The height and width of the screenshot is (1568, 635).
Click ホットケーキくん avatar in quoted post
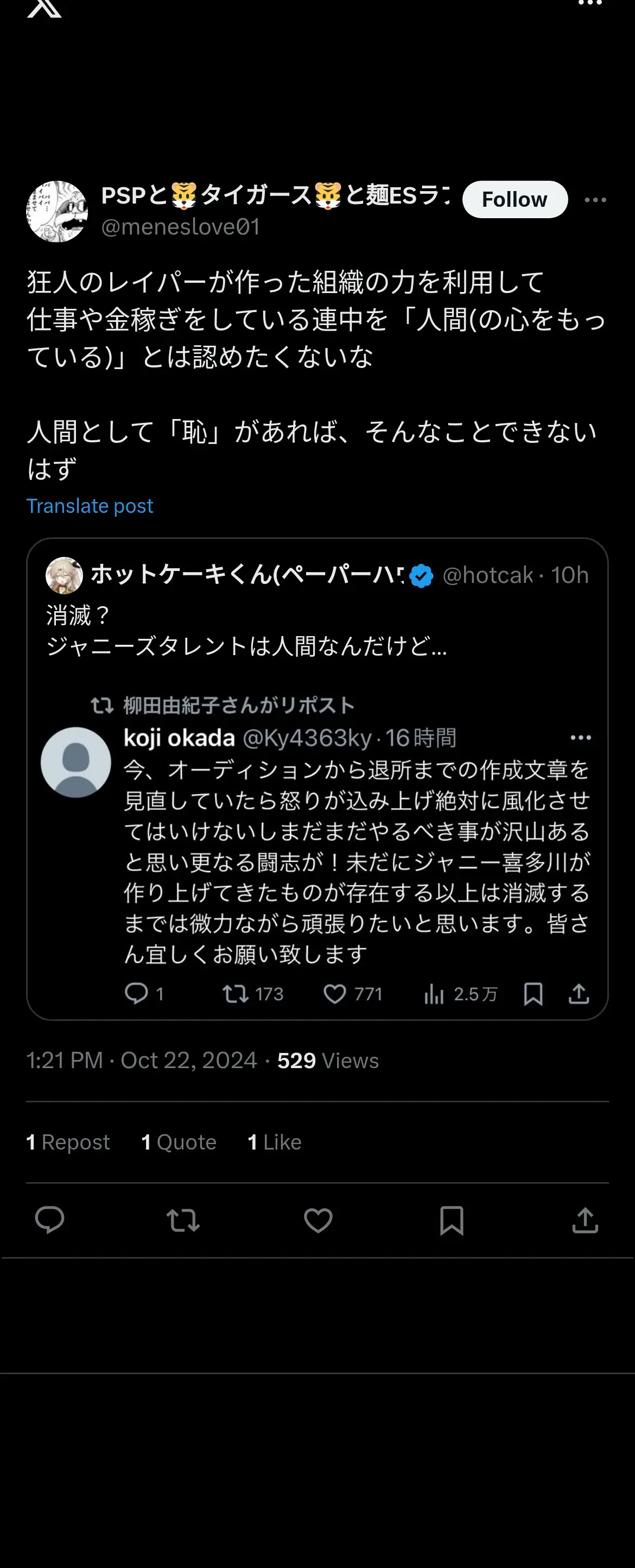(64, 575)
